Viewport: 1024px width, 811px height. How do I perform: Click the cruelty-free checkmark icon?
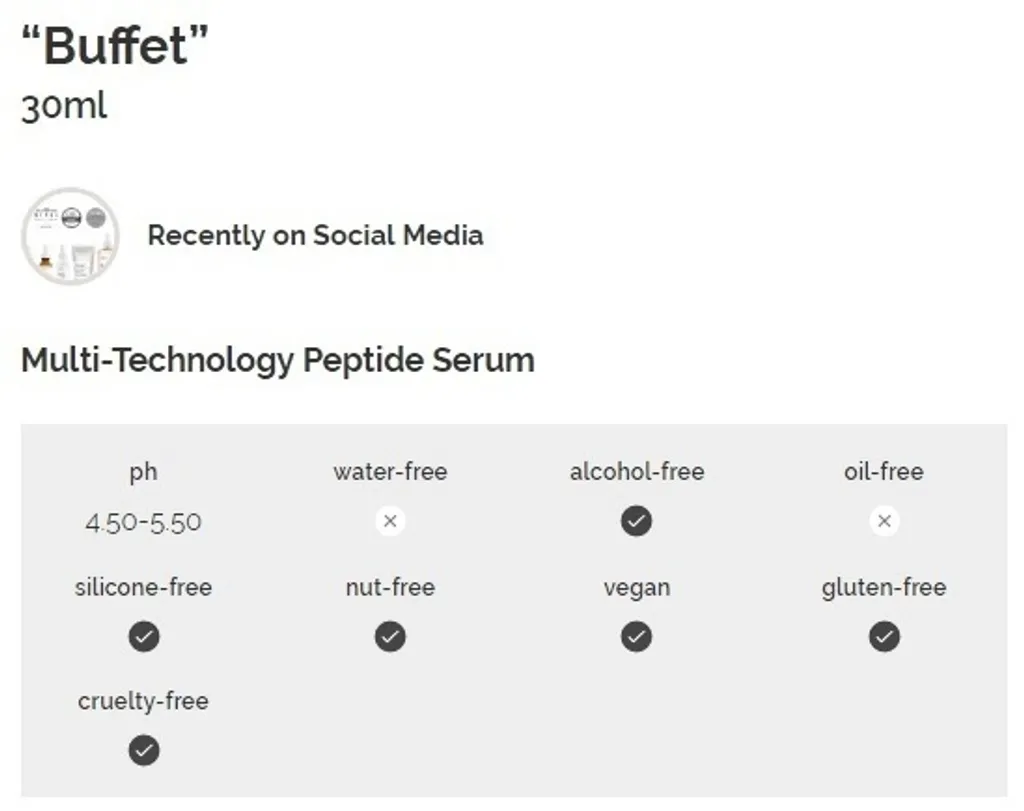(144, 750)
